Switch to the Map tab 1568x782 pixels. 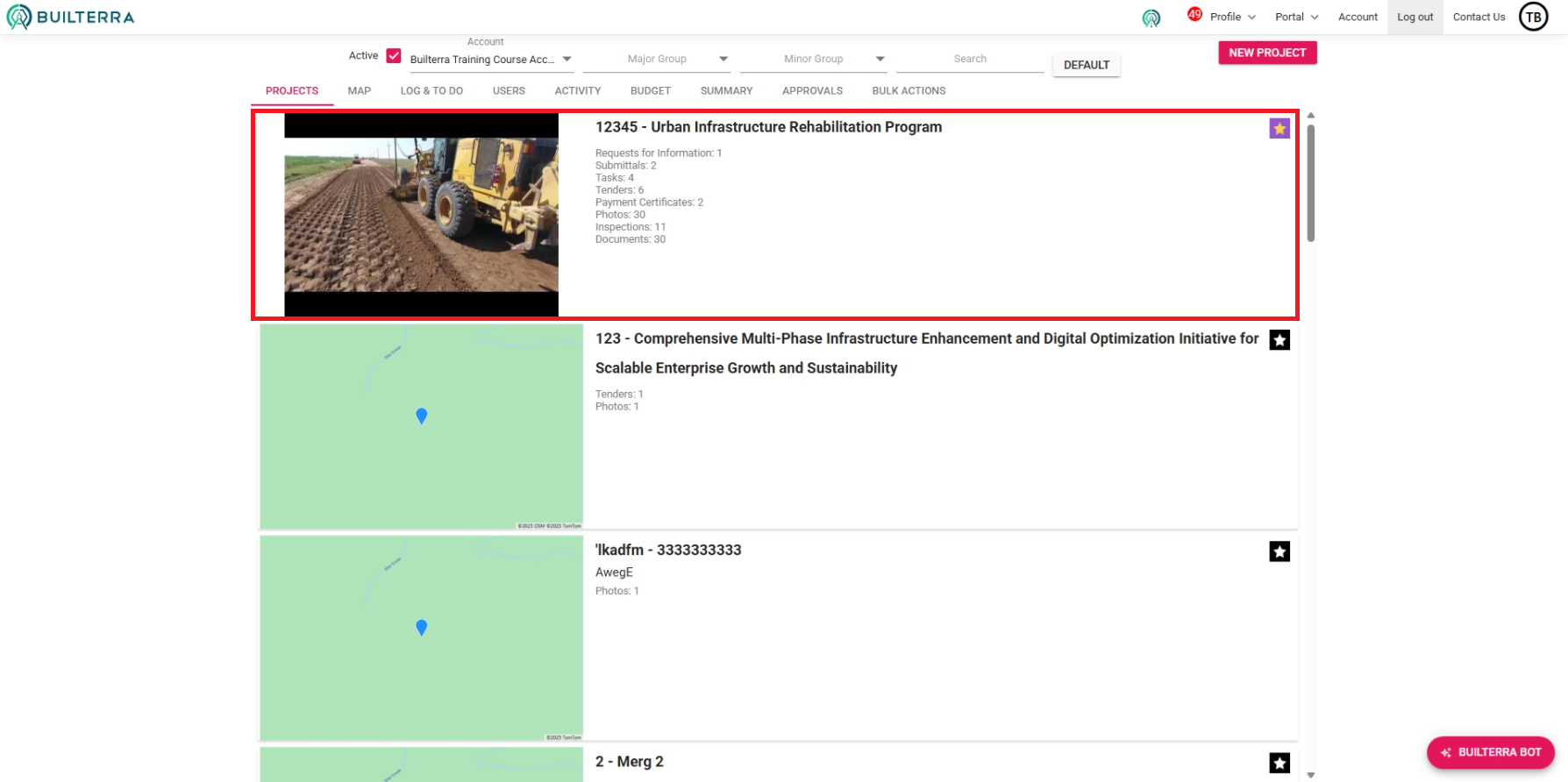point(360,91)
